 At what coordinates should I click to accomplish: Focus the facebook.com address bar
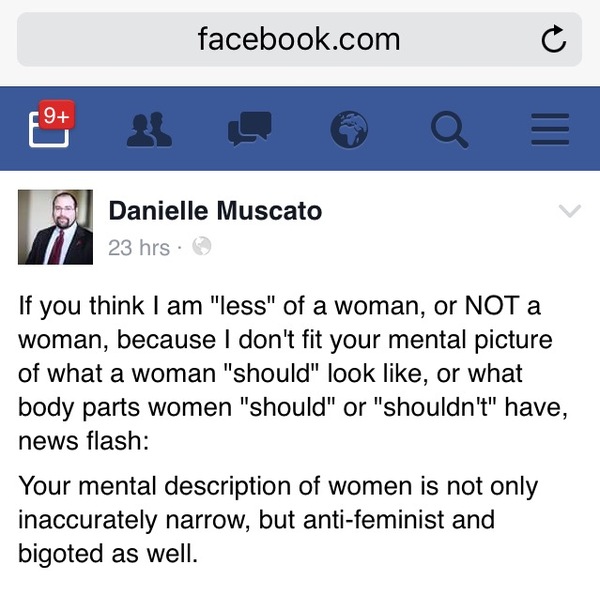click(x=299, y=40)
